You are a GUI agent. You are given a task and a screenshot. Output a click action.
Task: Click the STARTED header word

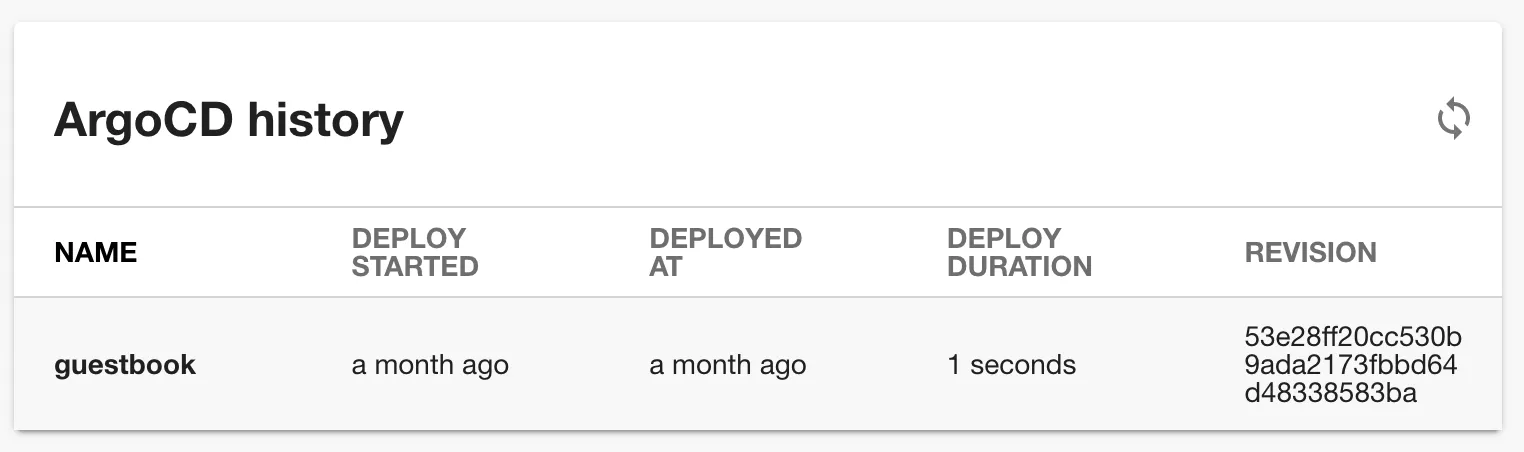[415, 267]
